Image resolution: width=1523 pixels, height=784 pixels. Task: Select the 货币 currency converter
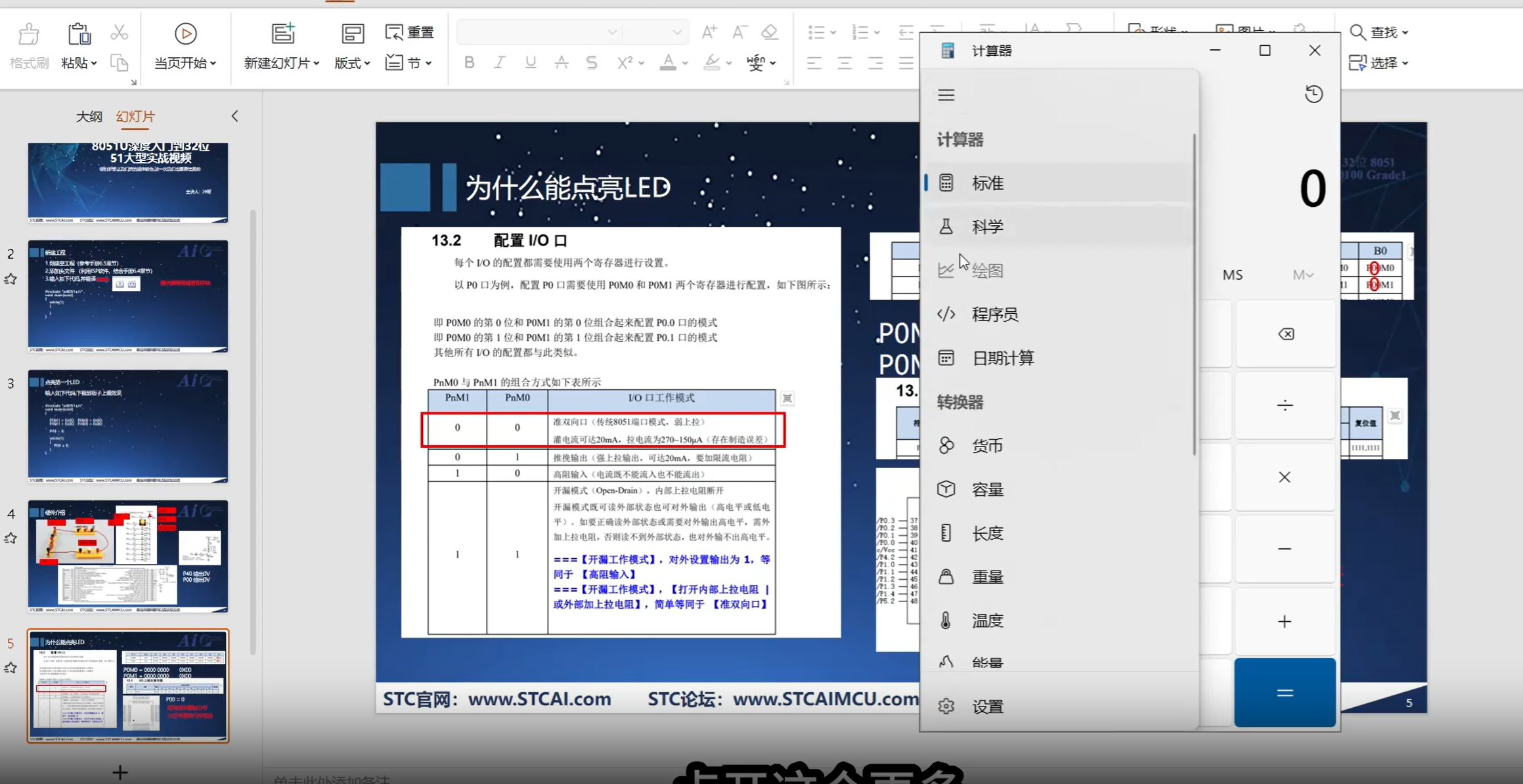[x=986, y=445]
